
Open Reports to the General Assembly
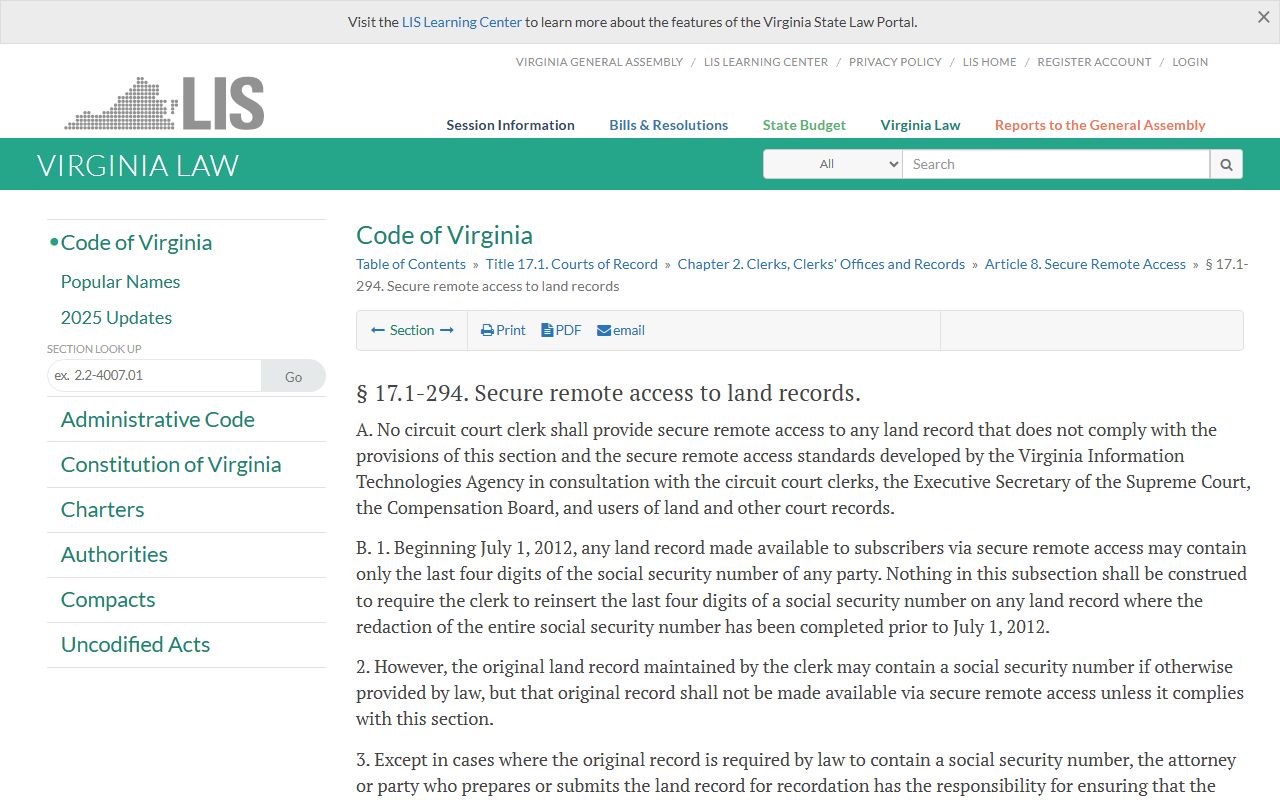(1100, 125)
